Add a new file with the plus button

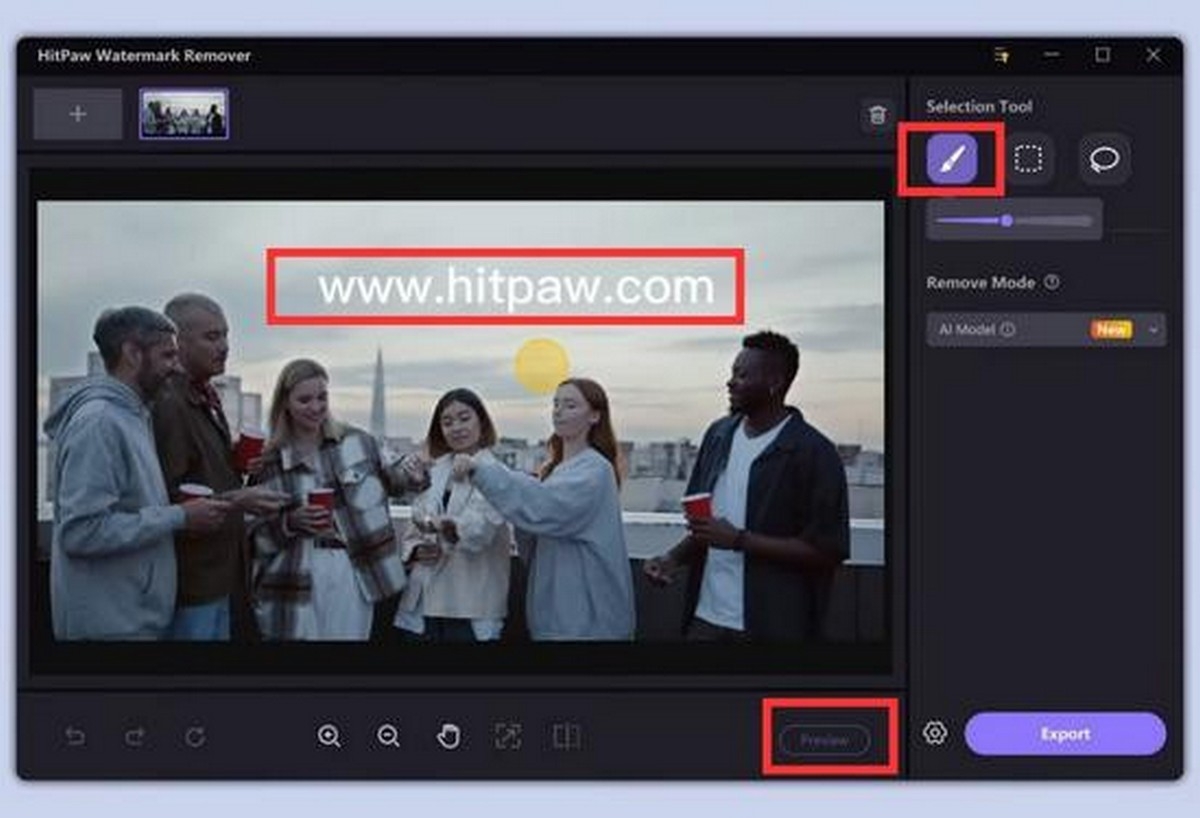click(x=78, y=114)
